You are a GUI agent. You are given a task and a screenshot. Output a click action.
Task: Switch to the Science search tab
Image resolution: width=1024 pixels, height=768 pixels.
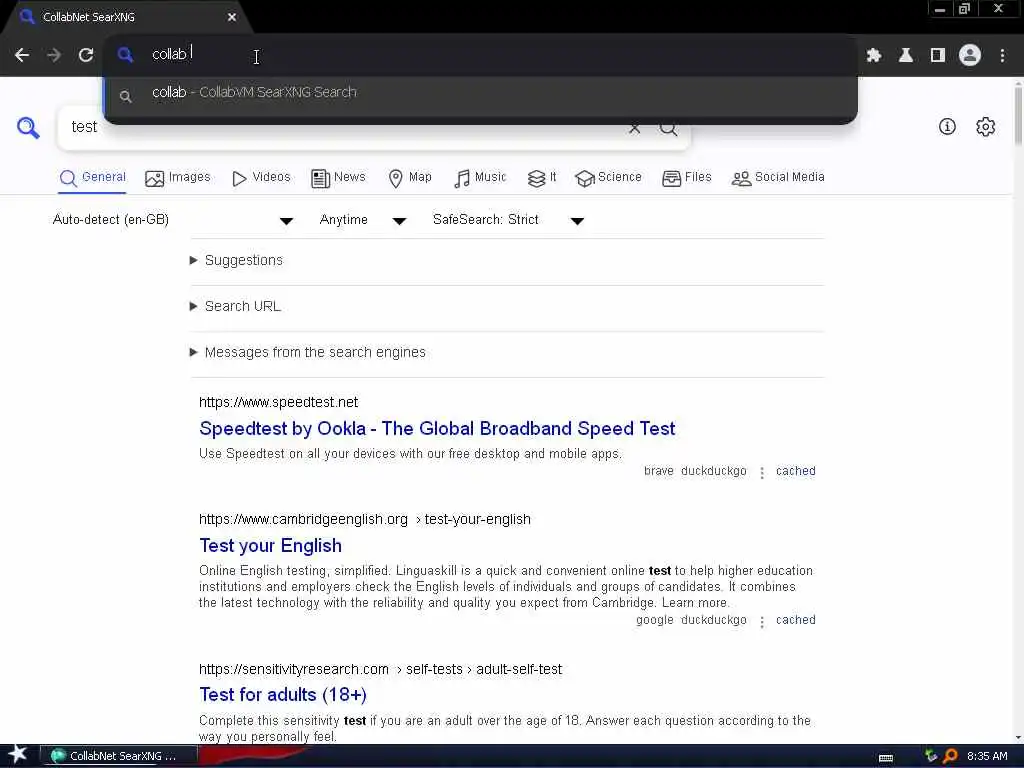[608, 178]
